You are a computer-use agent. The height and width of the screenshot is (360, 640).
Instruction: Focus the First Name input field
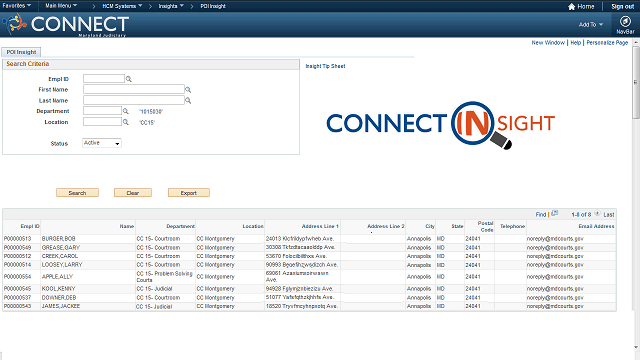(x=134, y=89)
